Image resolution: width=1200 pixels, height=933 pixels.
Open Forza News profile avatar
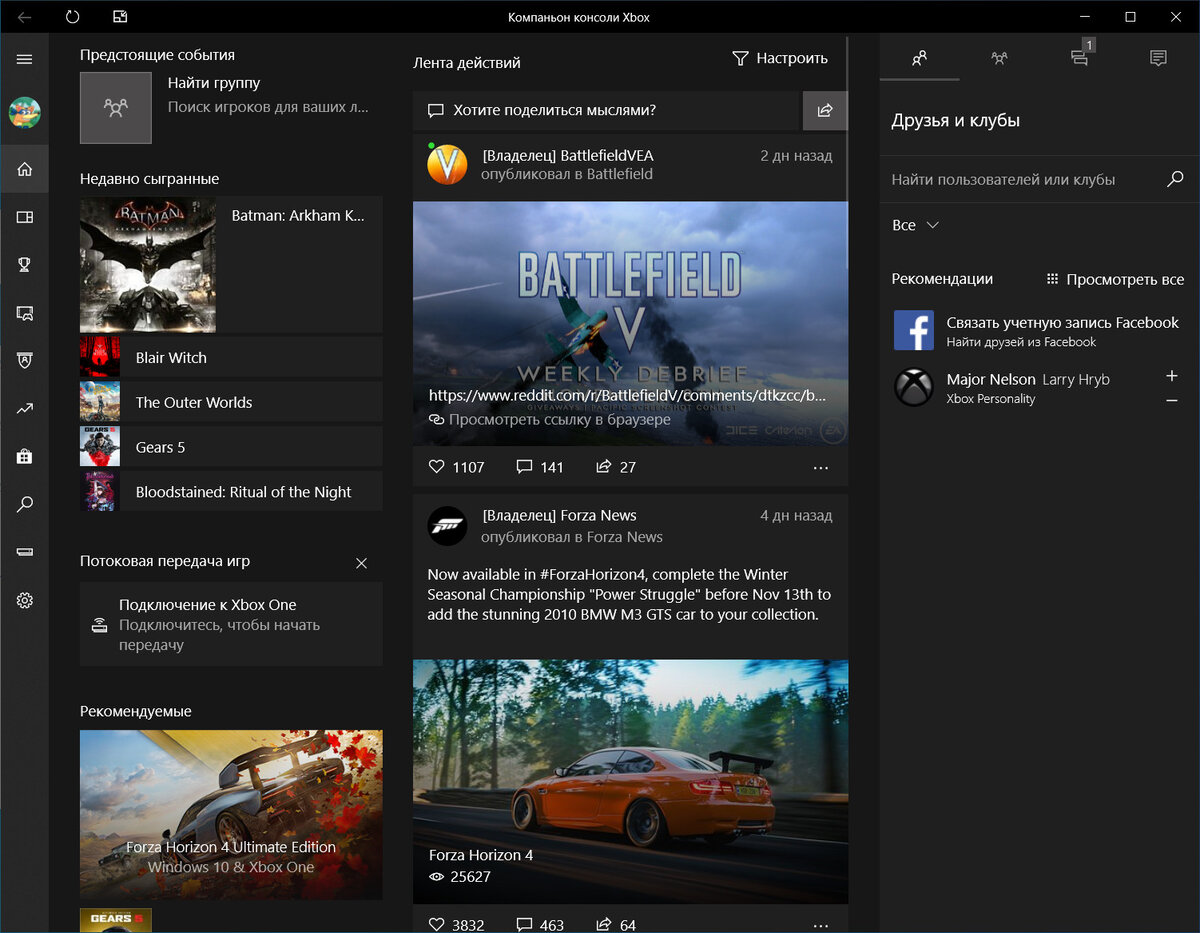point(447,526)
